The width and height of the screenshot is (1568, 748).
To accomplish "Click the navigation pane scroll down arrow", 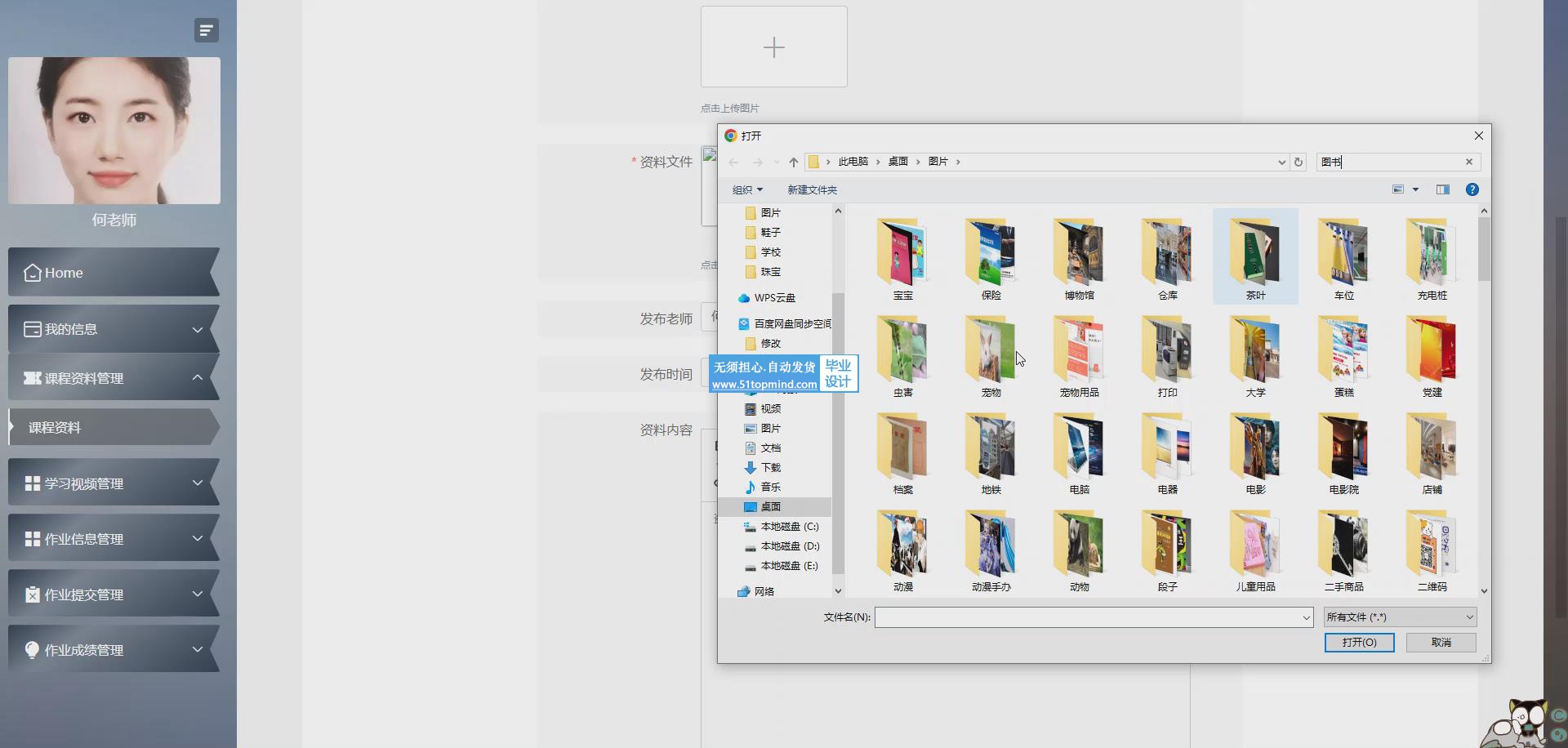I will pos(838,591).
